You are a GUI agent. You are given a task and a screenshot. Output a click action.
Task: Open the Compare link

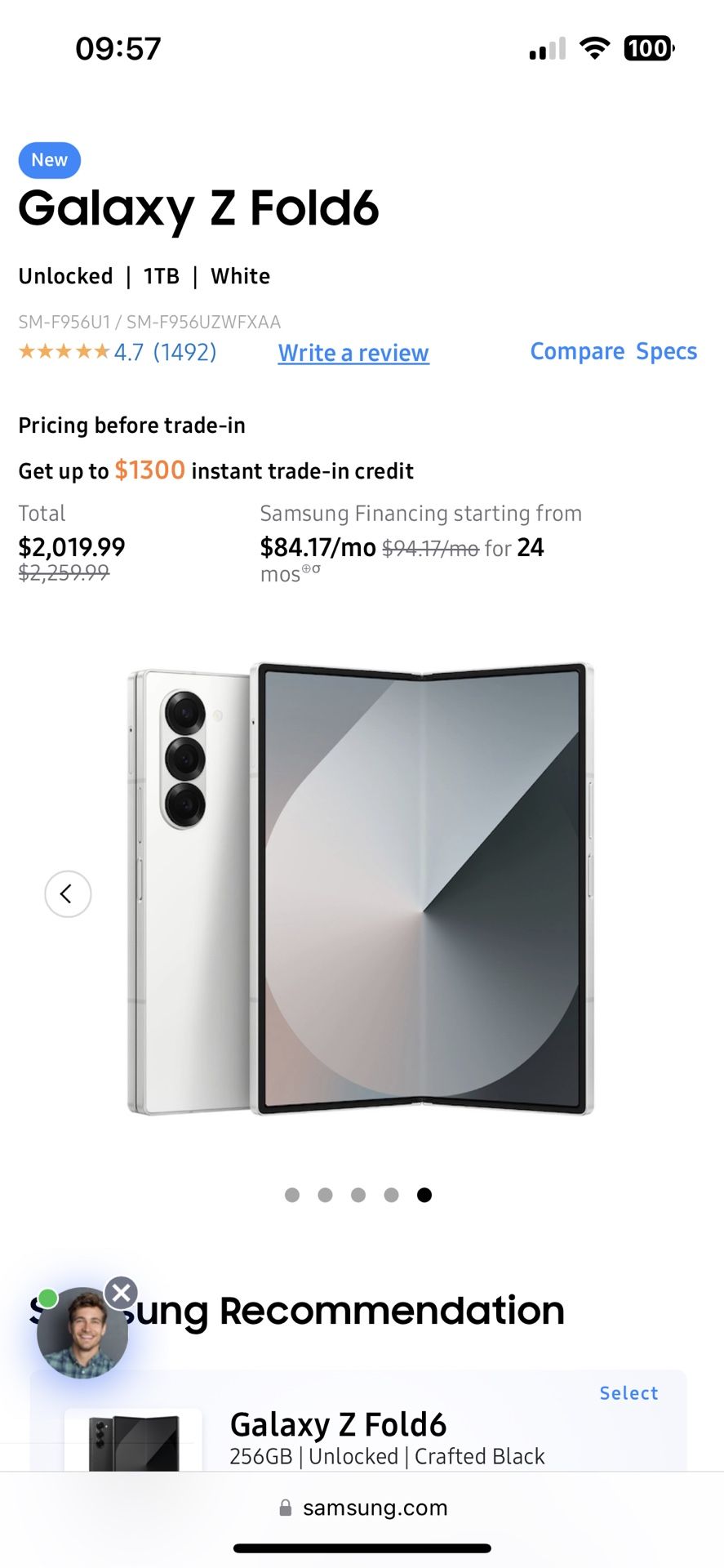(577, 351)
